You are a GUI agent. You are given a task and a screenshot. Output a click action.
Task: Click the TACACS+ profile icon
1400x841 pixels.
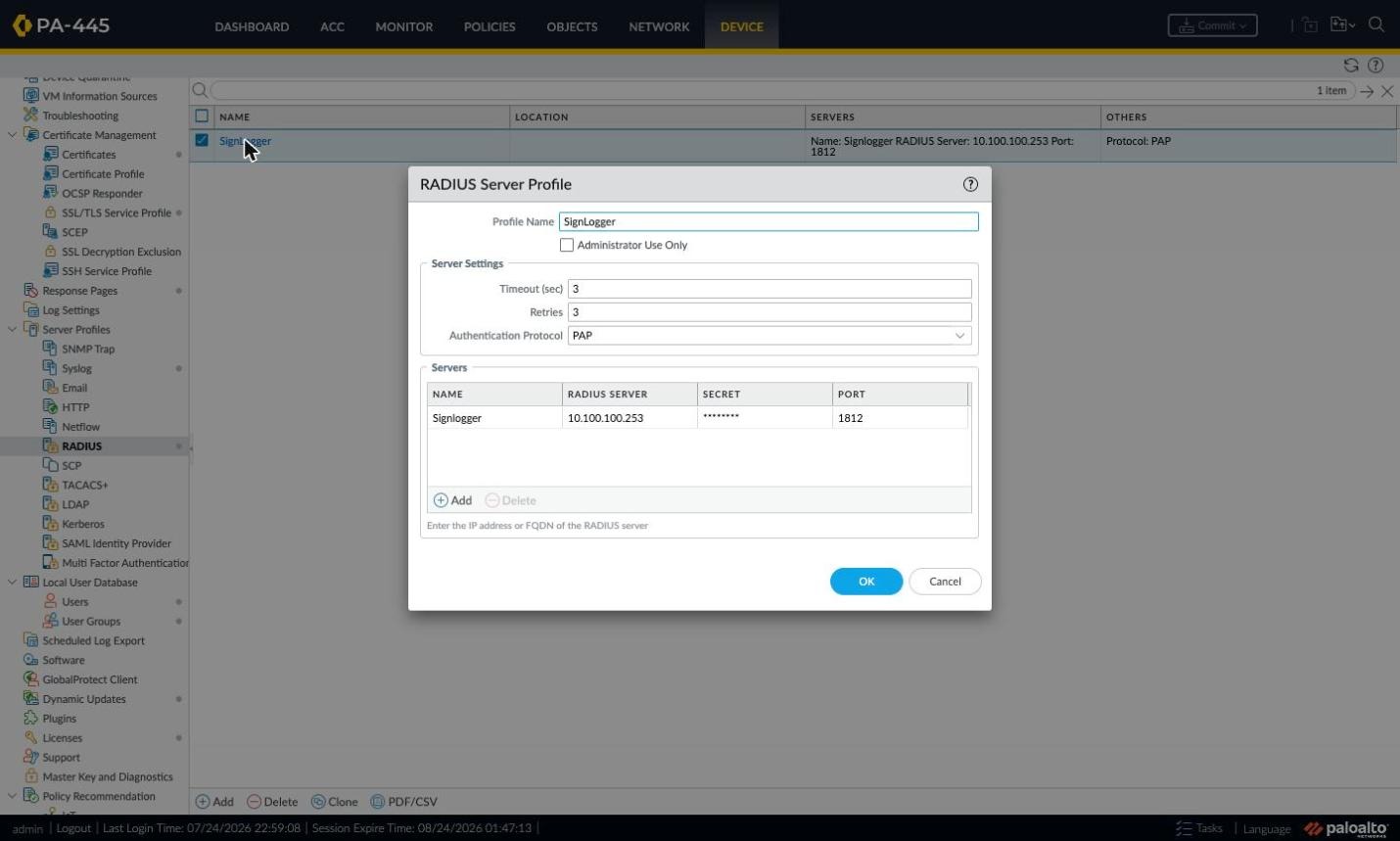tap(50, 485)
